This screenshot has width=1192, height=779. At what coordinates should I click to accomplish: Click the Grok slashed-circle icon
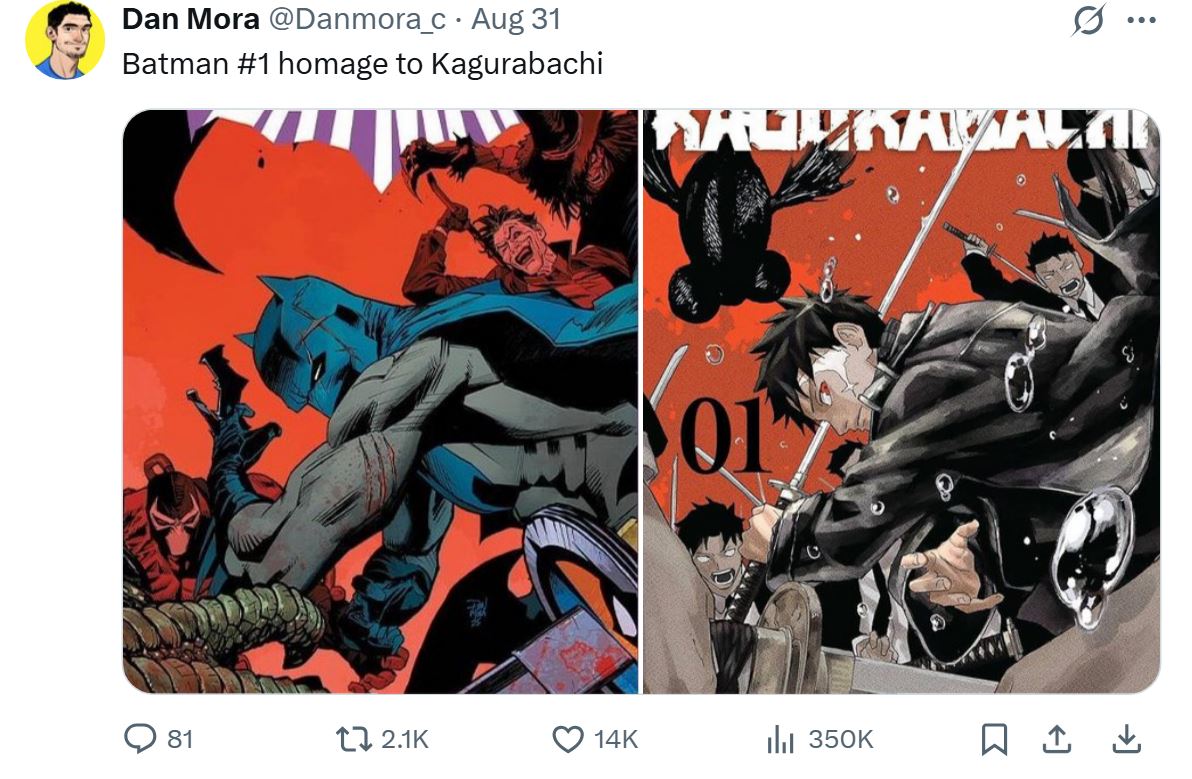point(1088,20)
